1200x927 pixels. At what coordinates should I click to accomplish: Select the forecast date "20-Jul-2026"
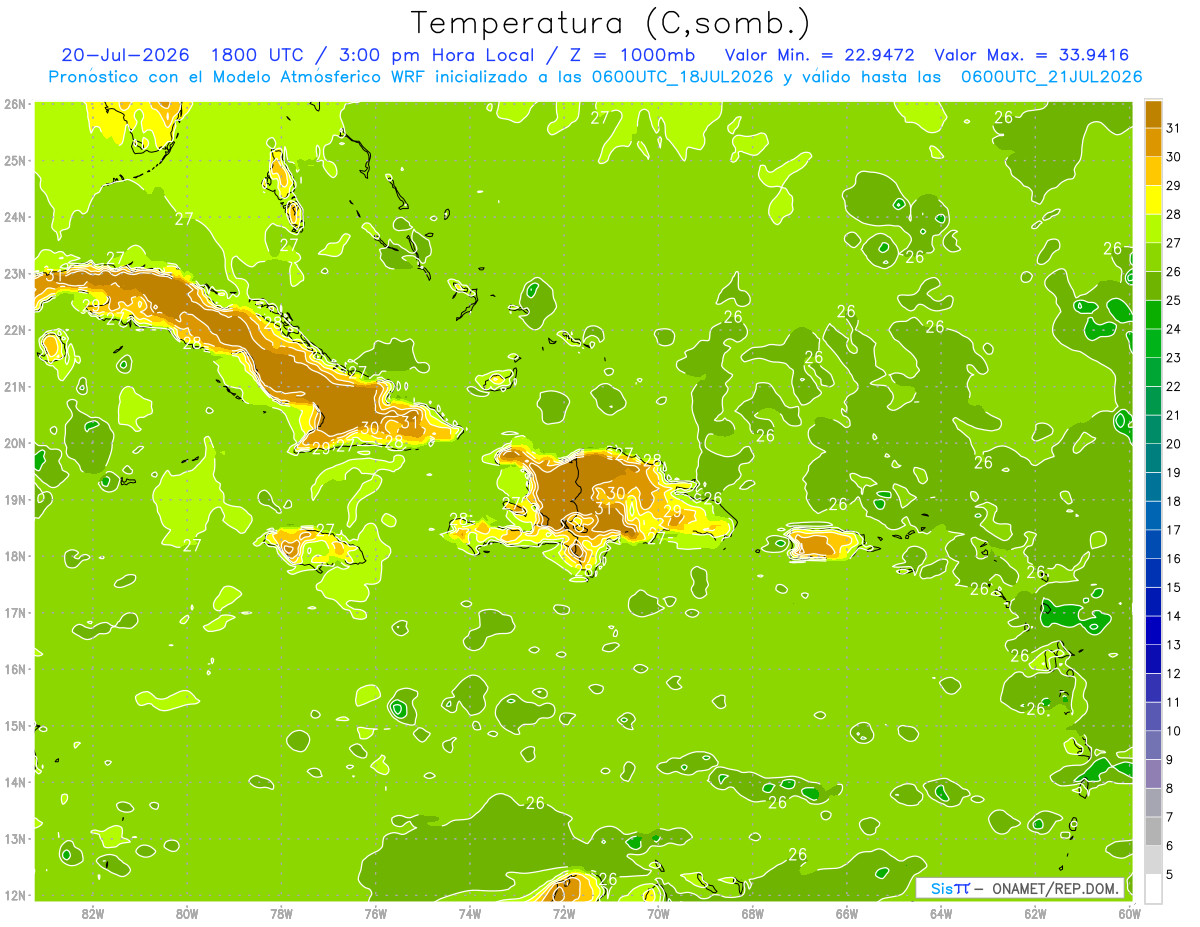tap(126, 55)
